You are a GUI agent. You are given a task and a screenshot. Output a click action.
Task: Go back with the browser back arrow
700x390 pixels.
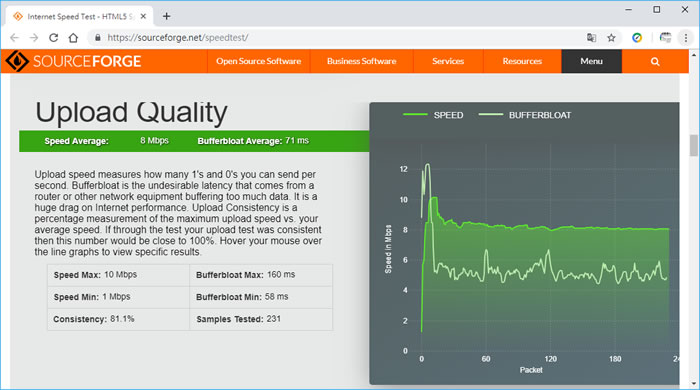click(x=14, y=38)
